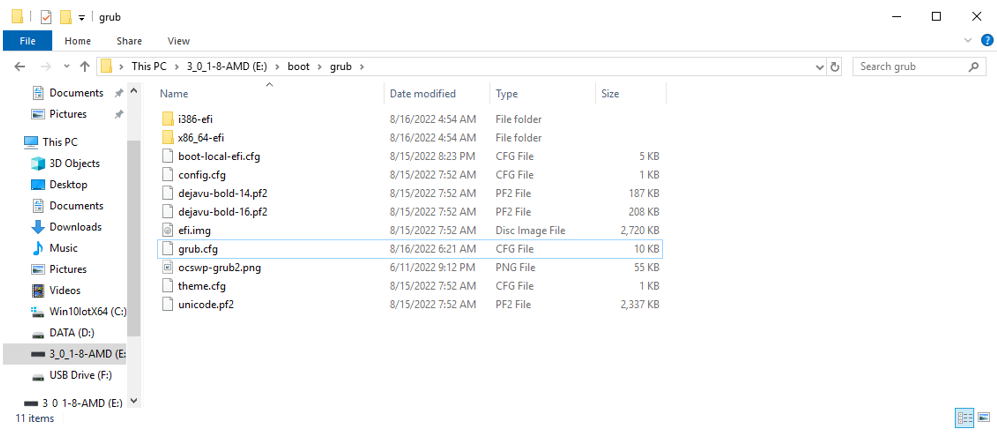
Task: Select the ocswp-grub2.png image file
Action: pos(219,268)
